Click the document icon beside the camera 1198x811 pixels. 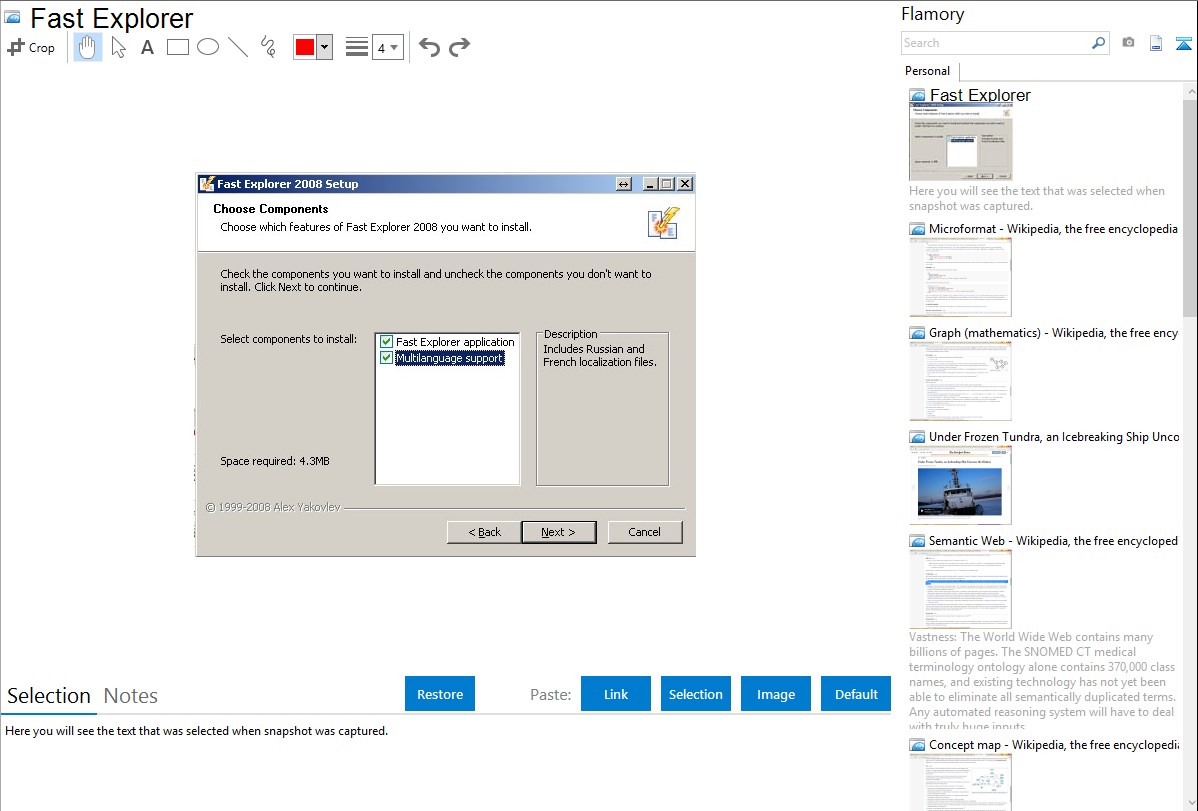click(x=1156, y=43)
